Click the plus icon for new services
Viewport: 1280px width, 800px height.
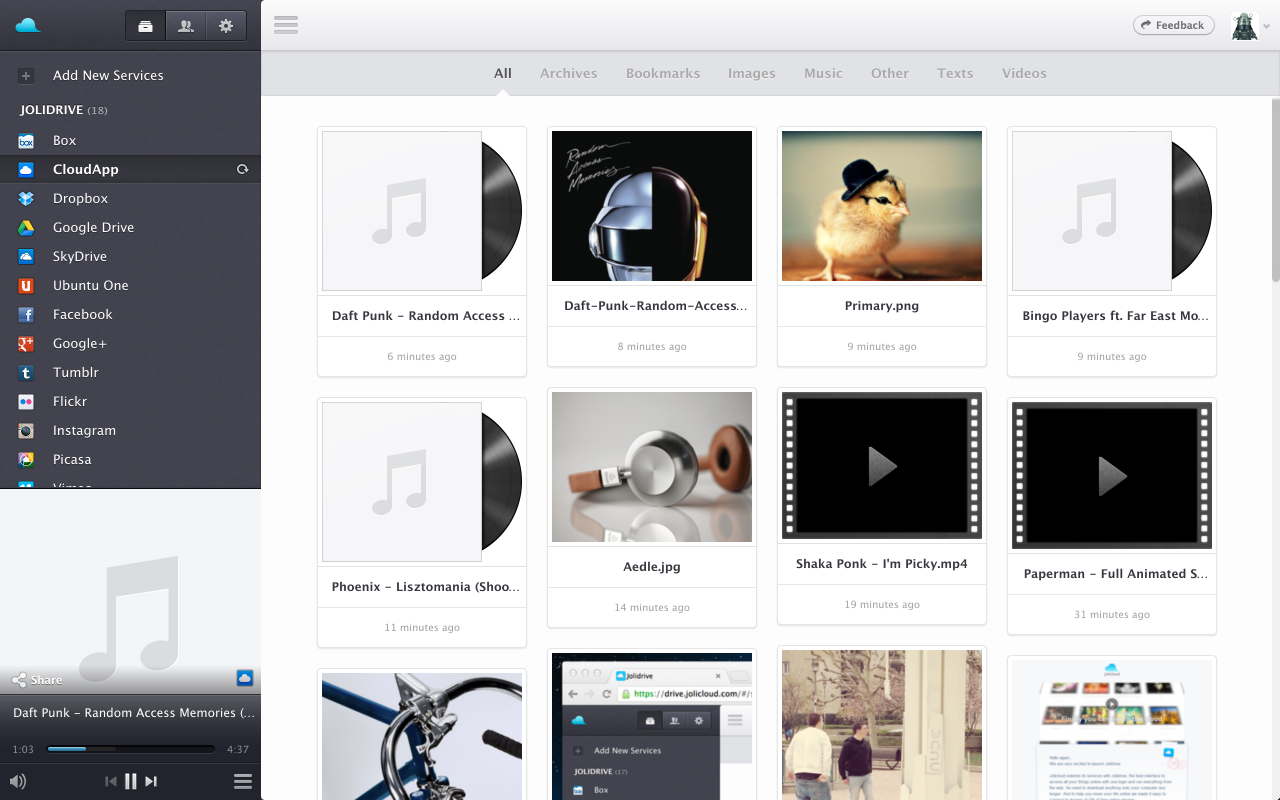(26, 75)
